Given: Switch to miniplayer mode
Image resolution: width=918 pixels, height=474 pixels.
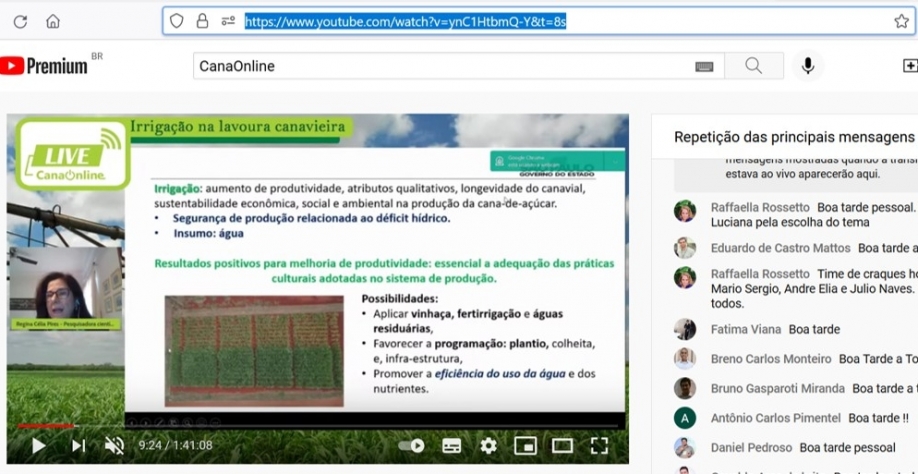Looking at the screenshot, I should coord(525,446).
